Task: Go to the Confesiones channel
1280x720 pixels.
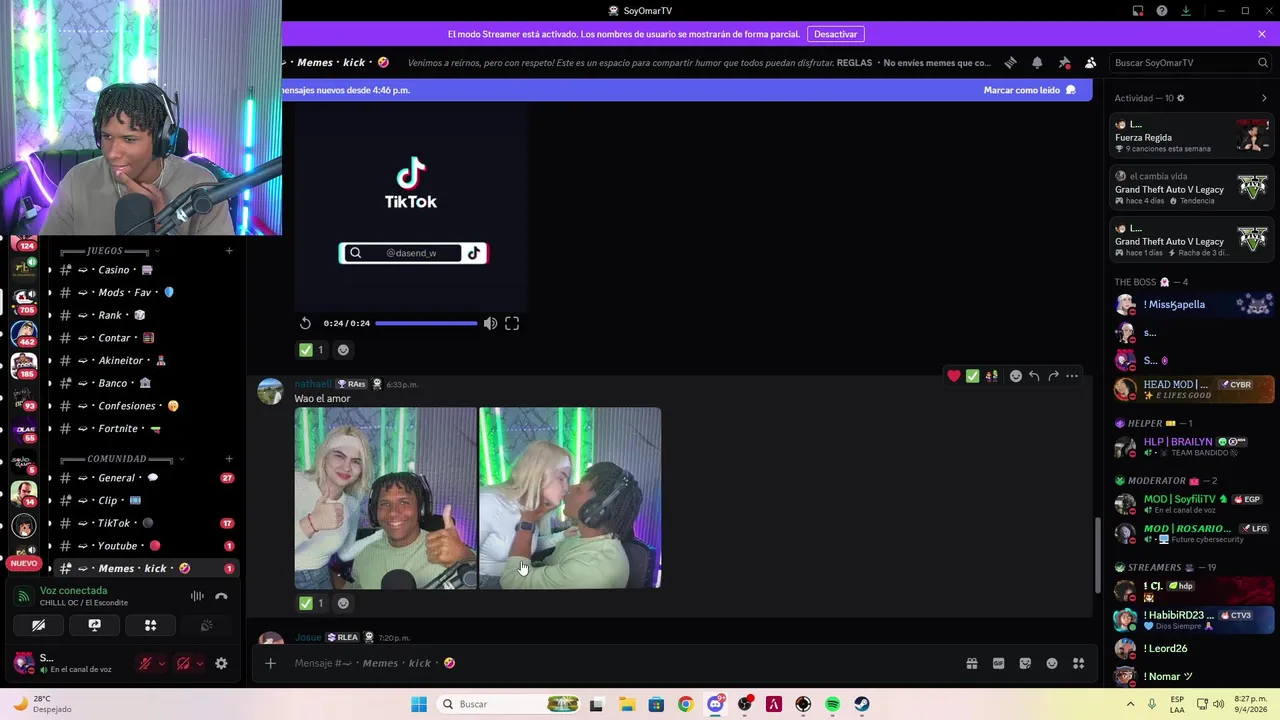Action: [x=146, y=406]
